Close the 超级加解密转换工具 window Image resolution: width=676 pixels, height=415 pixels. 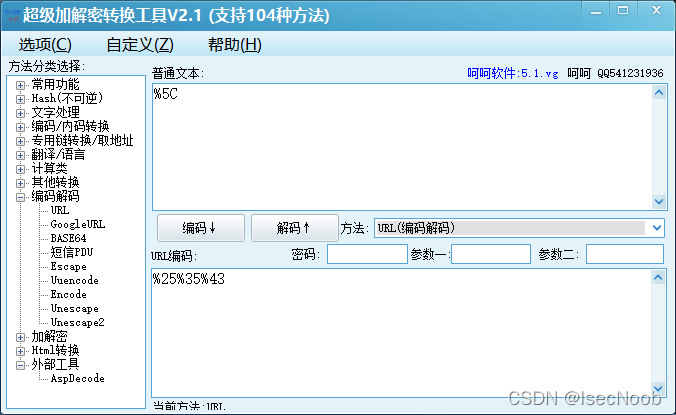coord(656,11)
